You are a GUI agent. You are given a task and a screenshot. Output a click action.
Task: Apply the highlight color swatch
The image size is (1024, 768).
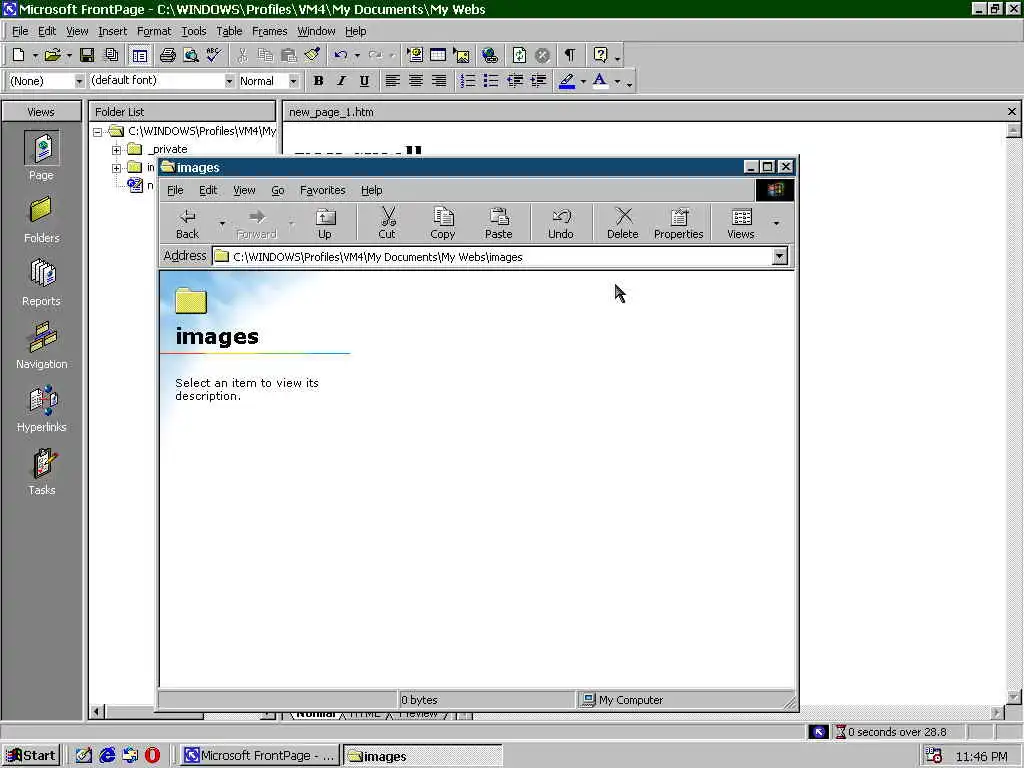pyautogui.click(x=567, y=81)
